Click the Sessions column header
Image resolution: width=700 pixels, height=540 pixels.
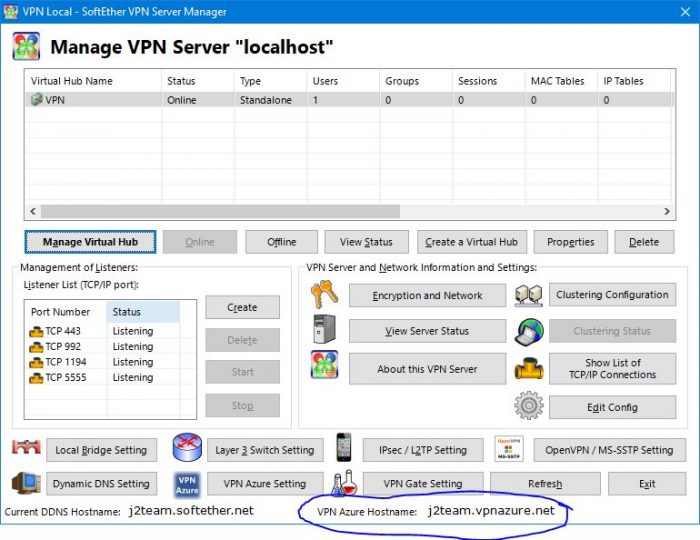(489, 81)
